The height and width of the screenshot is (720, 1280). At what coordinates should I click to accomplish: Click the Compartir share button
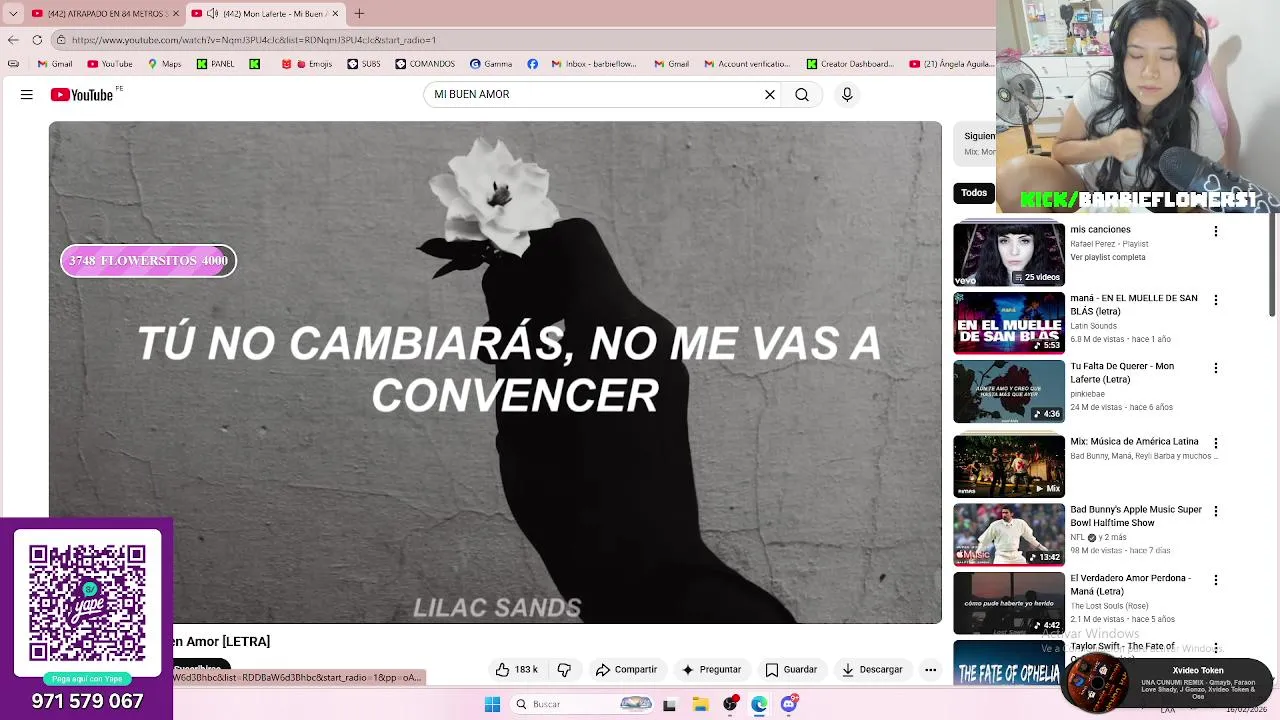[626, 670]
